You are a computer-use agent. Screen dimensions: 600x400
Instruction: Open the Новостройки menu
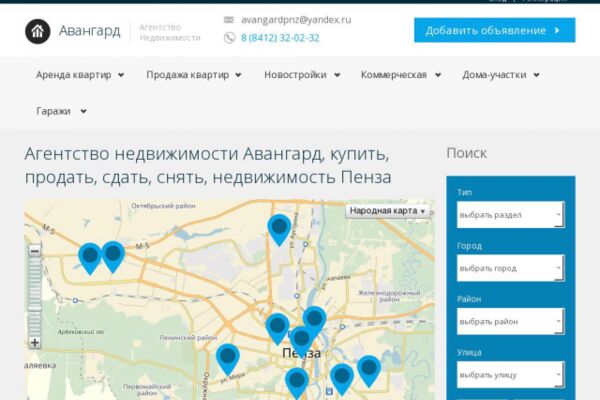coord(302,75)
